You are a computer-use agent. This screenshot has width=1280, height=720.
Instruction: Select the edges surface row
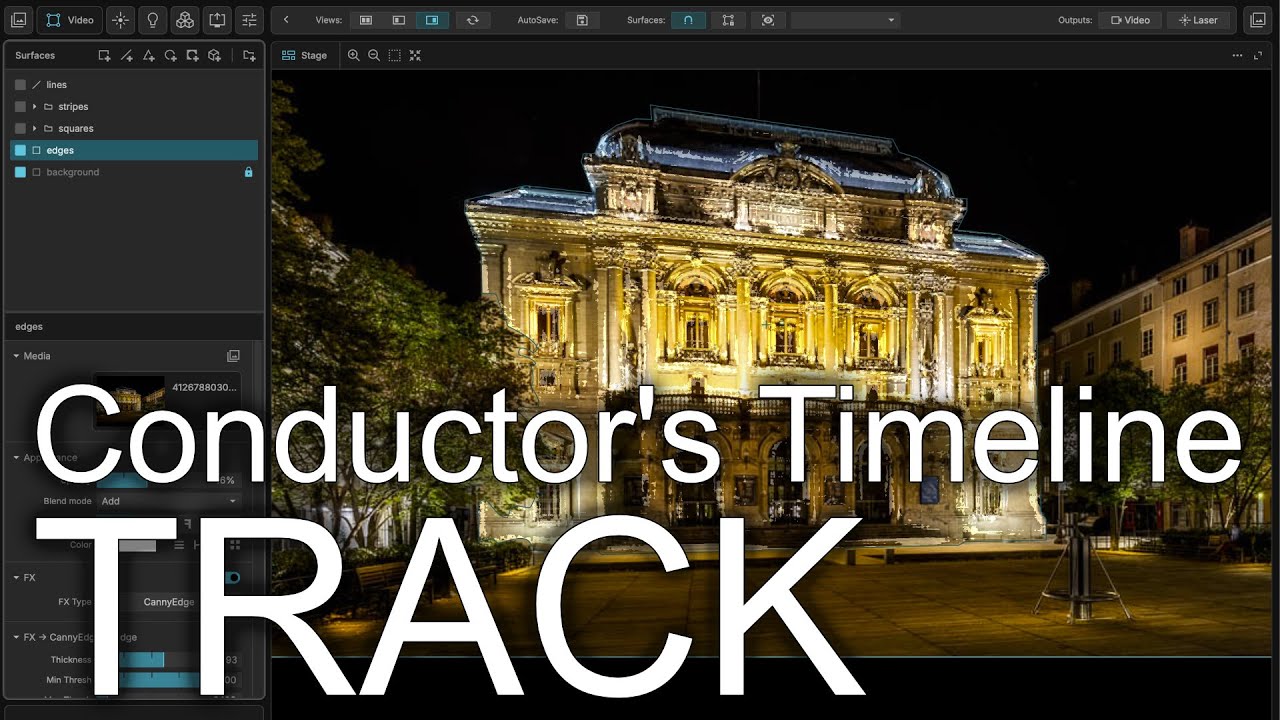134,150
